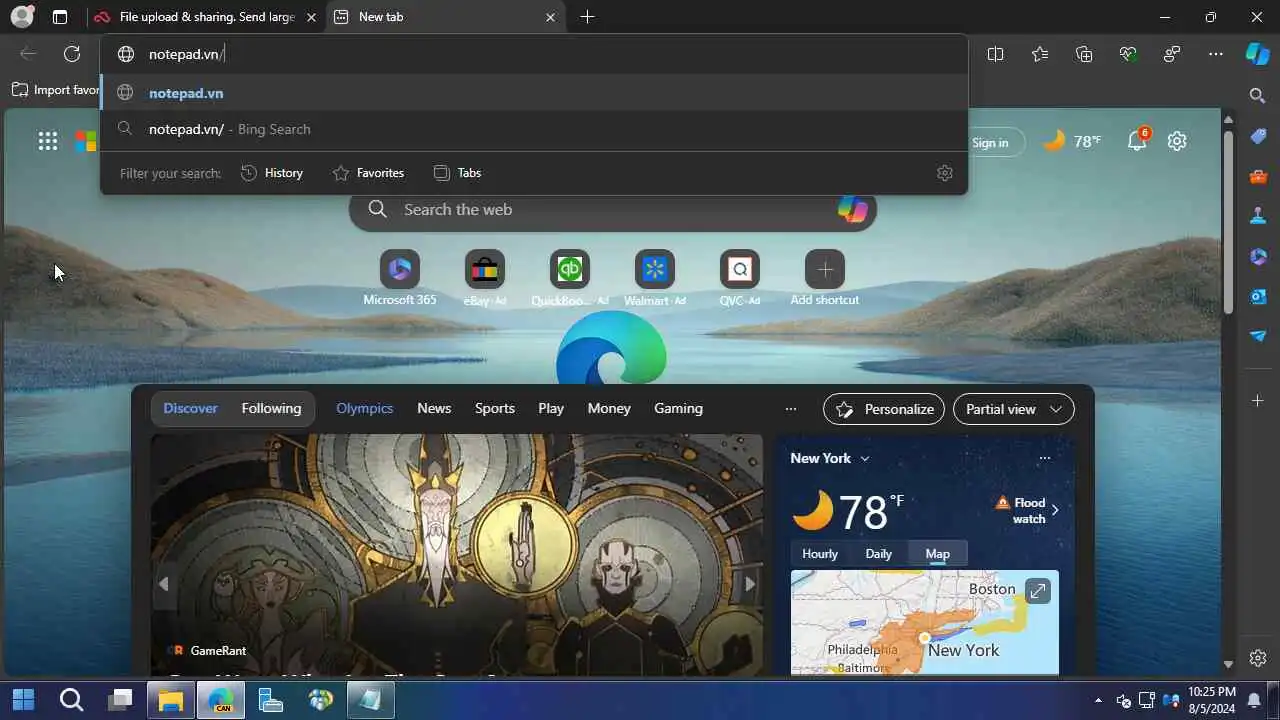Open the sidebar shopping tag icon
Screen dimensions: 1280x720
tap(1258, 136)
